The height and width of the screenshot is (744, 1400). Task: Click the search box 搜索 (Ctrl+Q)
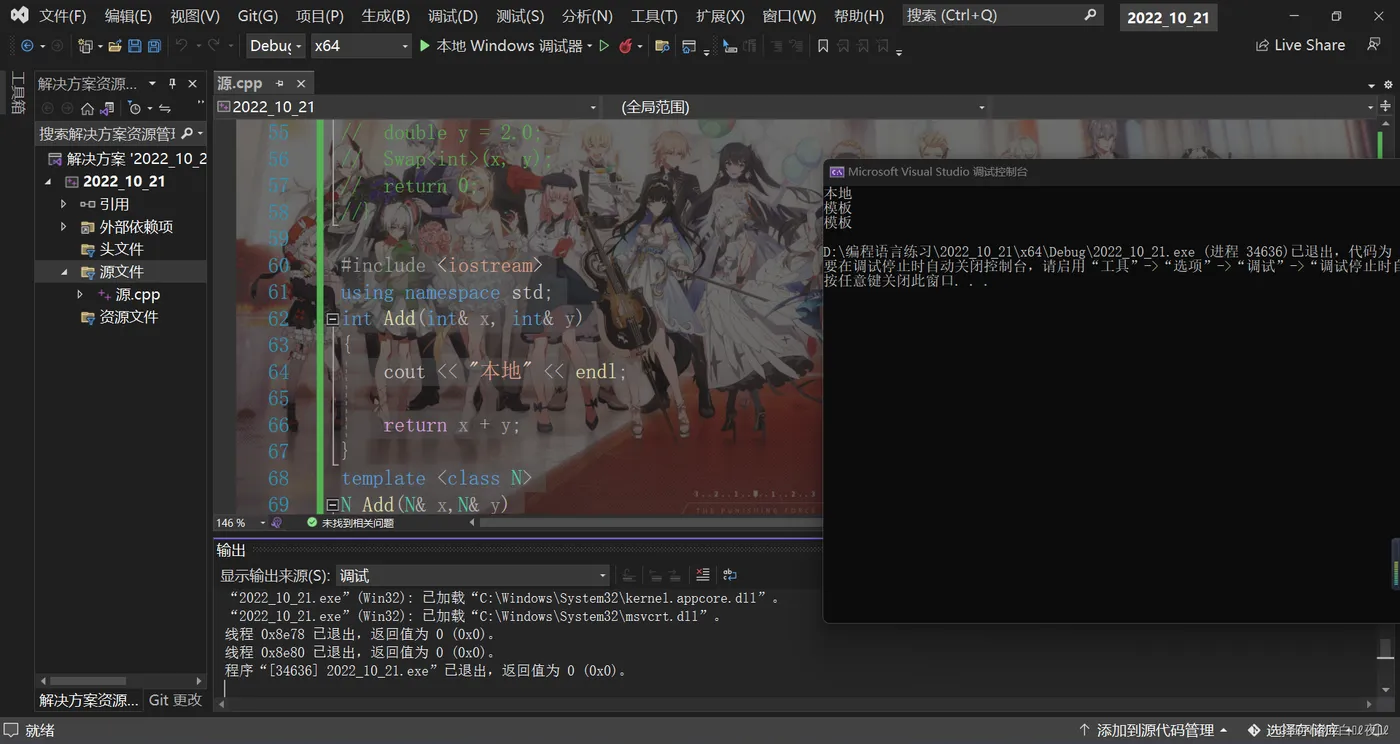pyautogui.click(x=1002, y=15)
